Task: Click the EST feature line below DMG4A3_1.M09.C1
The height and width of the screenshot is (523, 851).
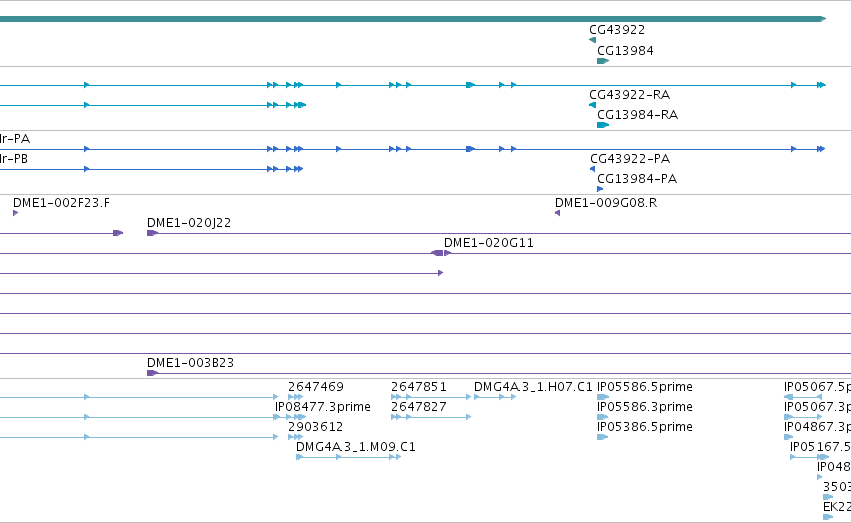Action: 348,457
